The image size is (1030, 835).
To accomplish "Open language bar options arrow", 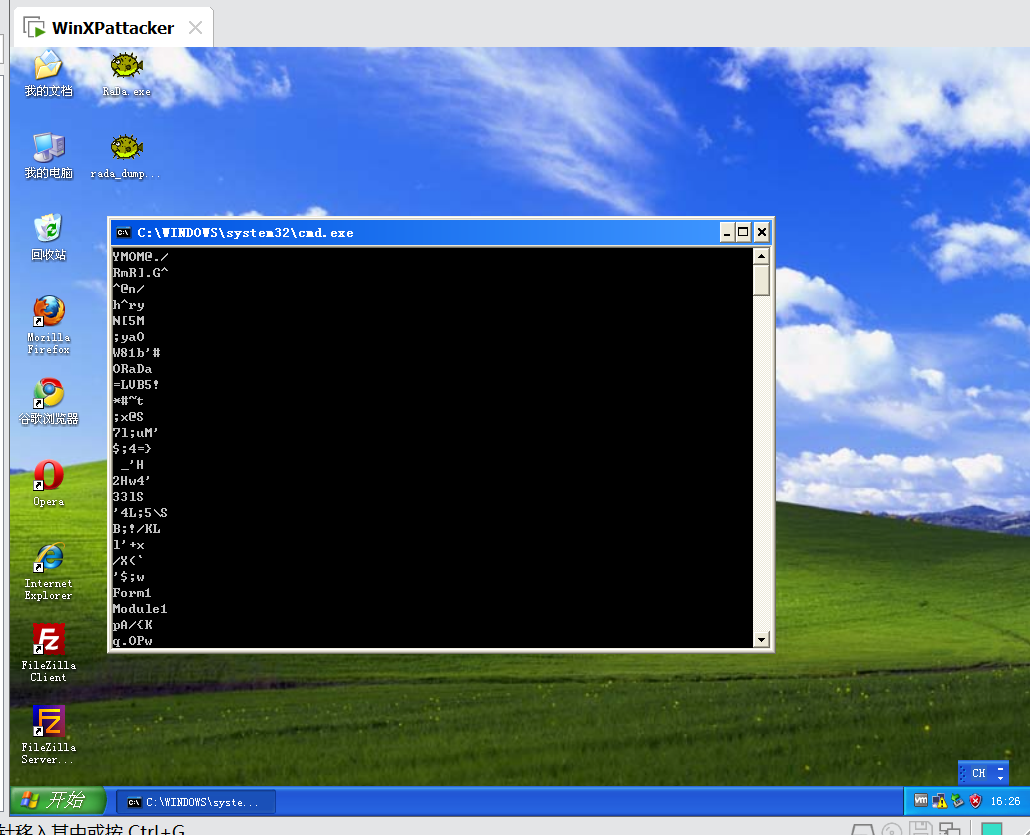I will 1000,779.
